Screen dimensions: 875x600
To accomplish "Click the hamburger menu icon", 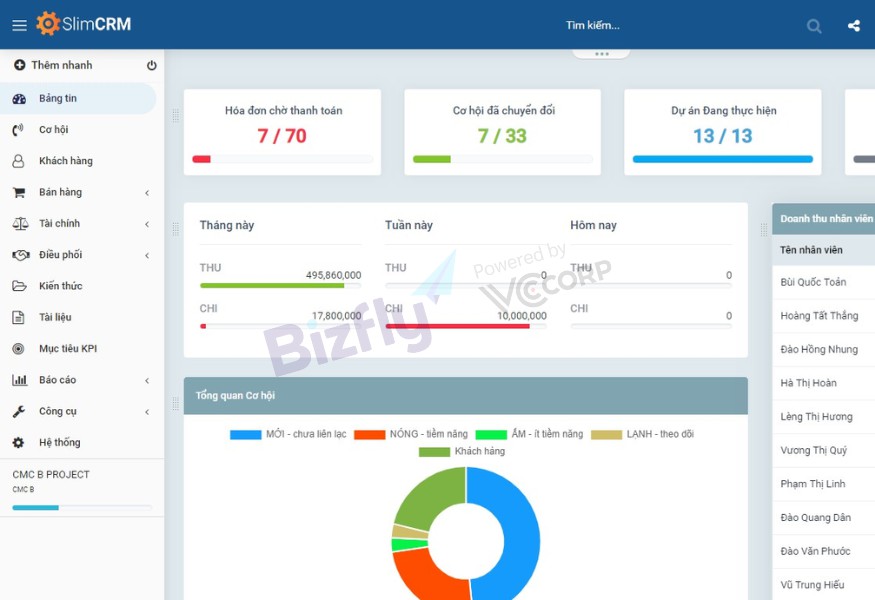I will tap(19, 25).
